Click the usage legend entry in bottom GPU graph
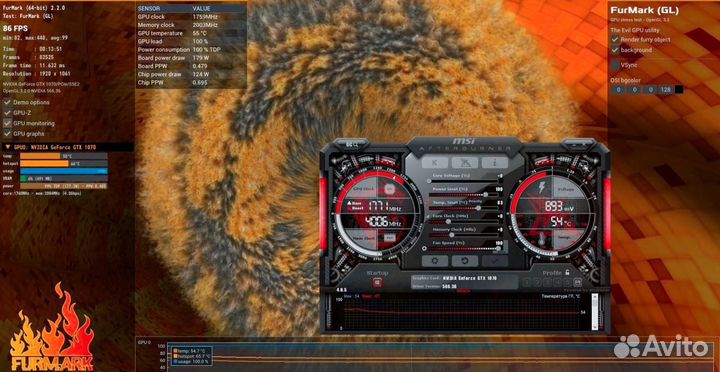This screenshot has height=372, width=720. (x=192, y=362)
